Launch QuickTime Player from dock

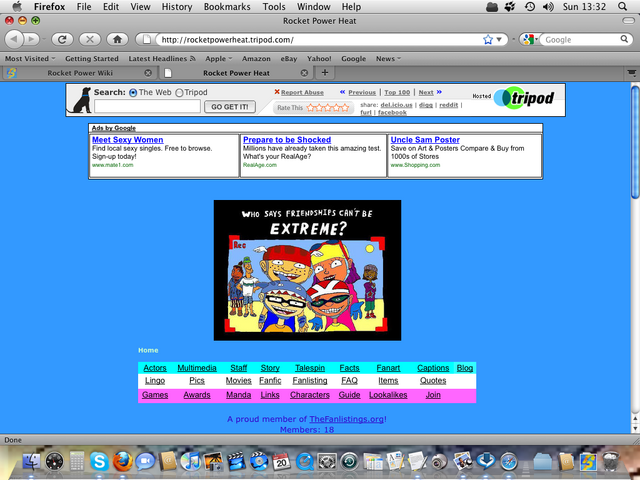coord(304,462)
